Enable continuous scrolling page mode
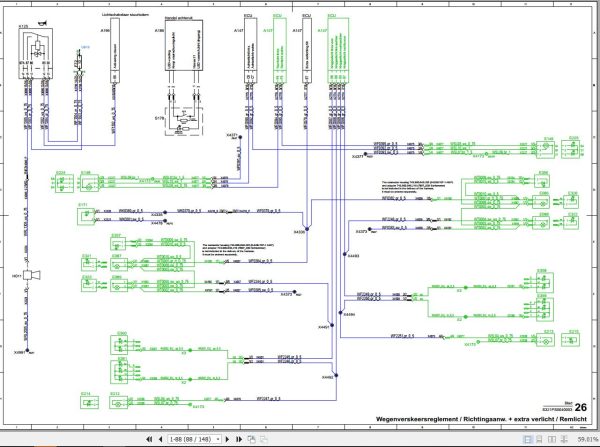Screen dimensions: 600x447 (x=540, y=439)
